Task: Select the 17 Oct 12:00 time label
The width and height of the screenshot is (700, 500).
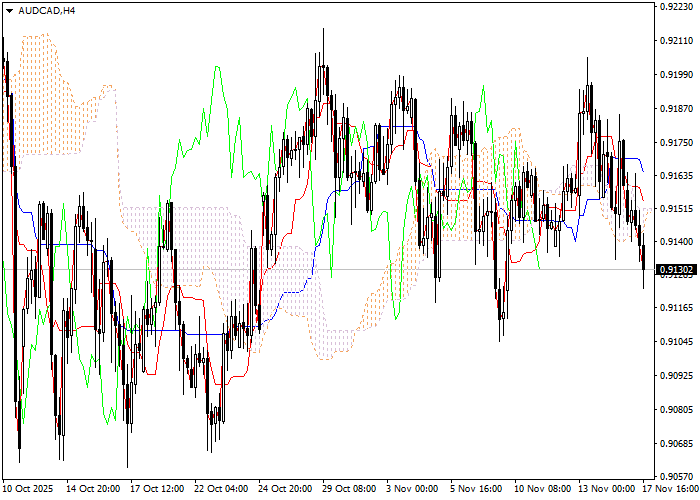Action: click(x=157, y=489)
